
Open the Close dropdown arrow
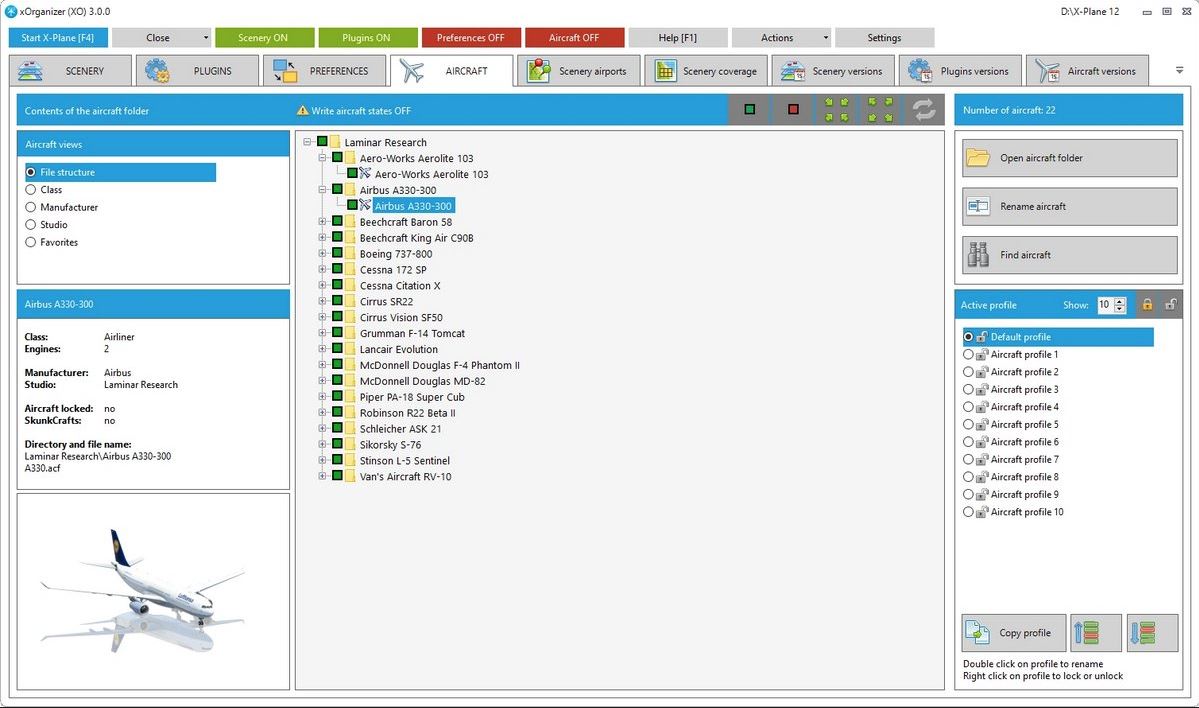(206, 37)
